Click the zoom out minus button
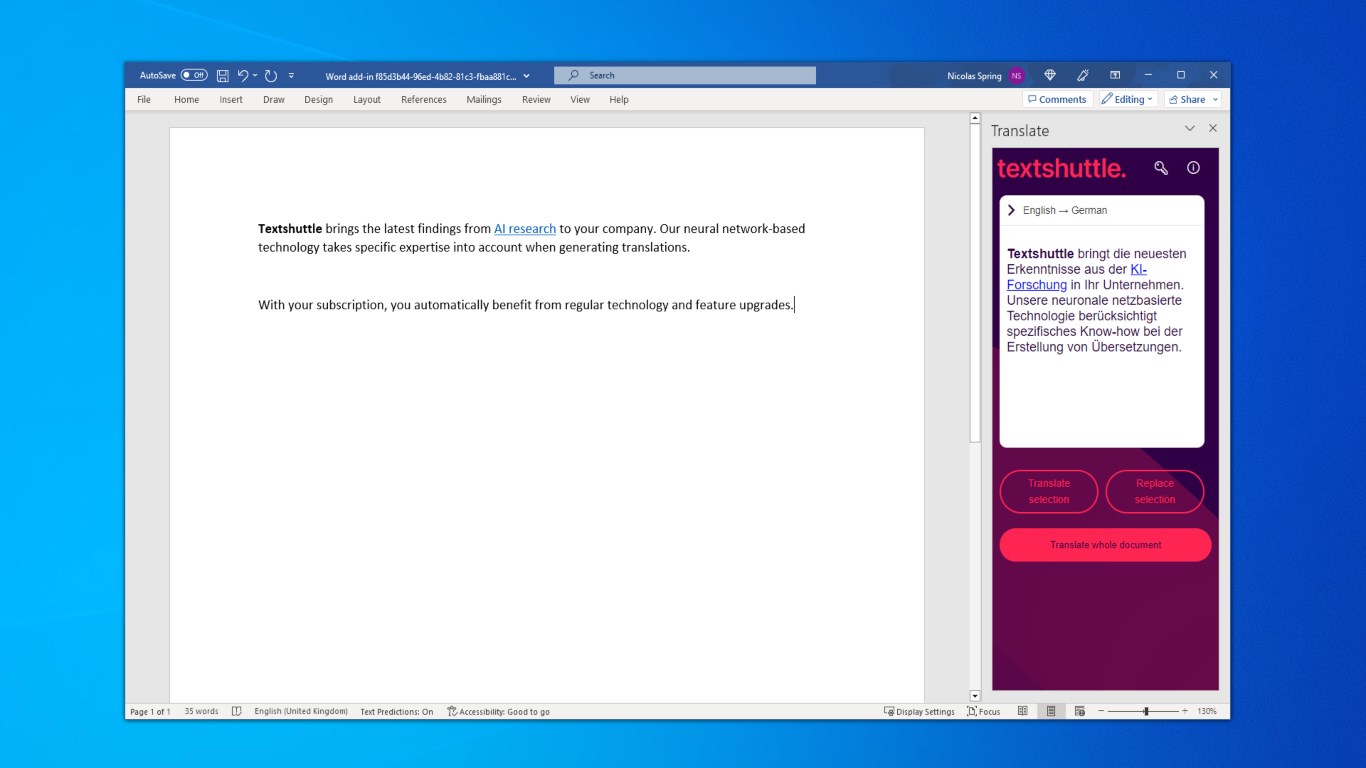The height and width of the screenshot is (768, 1366). (x=1101, y=711)
